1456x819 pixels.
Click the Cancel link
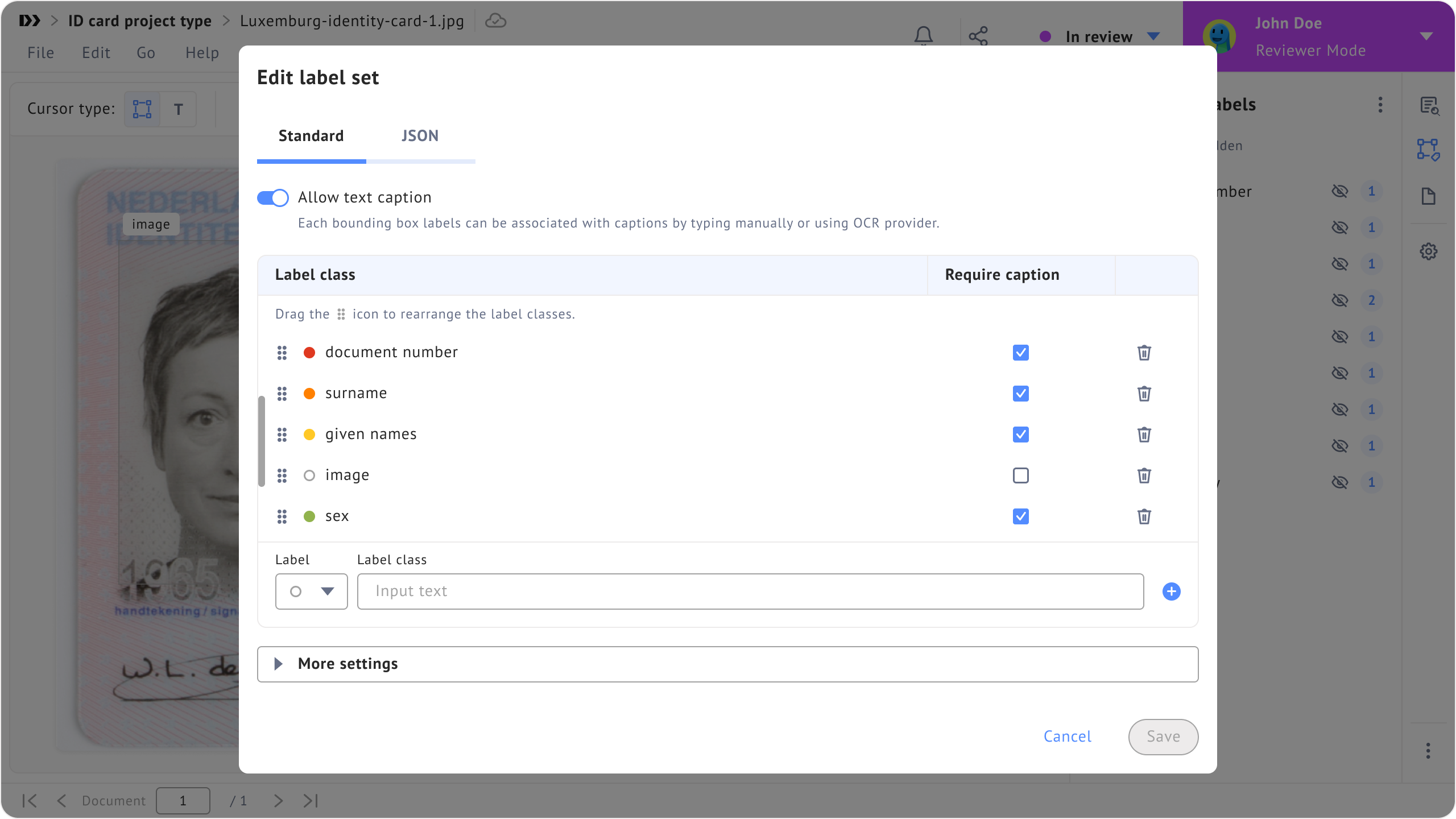pyautogui.click(x=1067, y=737)
